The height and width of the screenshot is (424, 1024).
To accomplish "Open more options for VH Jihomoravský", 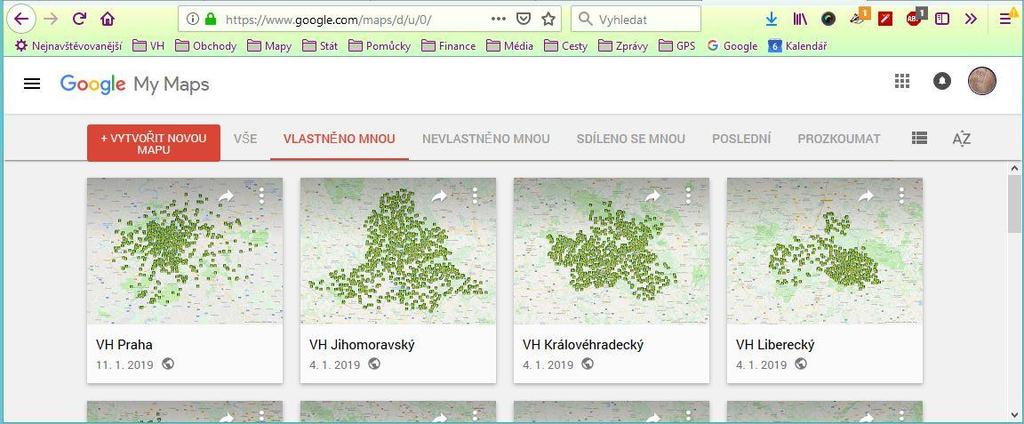I will pyautogui.click(x=475, y=195).
